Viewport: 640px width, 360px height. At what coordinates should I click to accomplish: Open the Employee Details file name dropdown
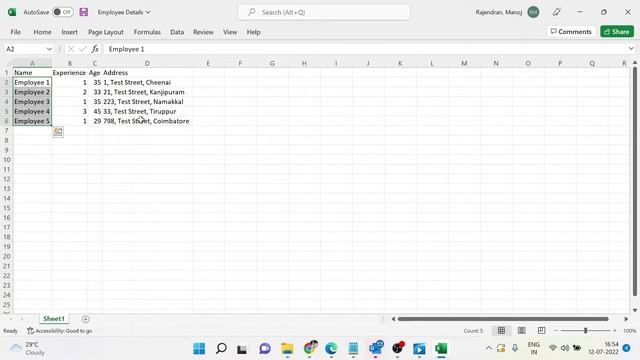click(x=124, y=12)
